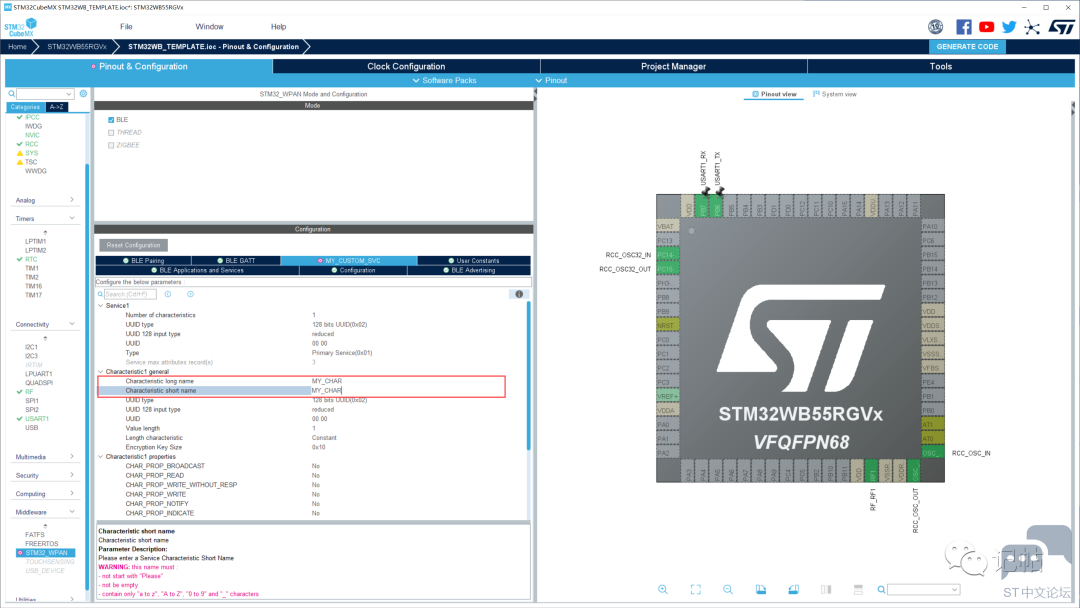Click the configuration parameters vertical scrollbar

tap(529, 377)
